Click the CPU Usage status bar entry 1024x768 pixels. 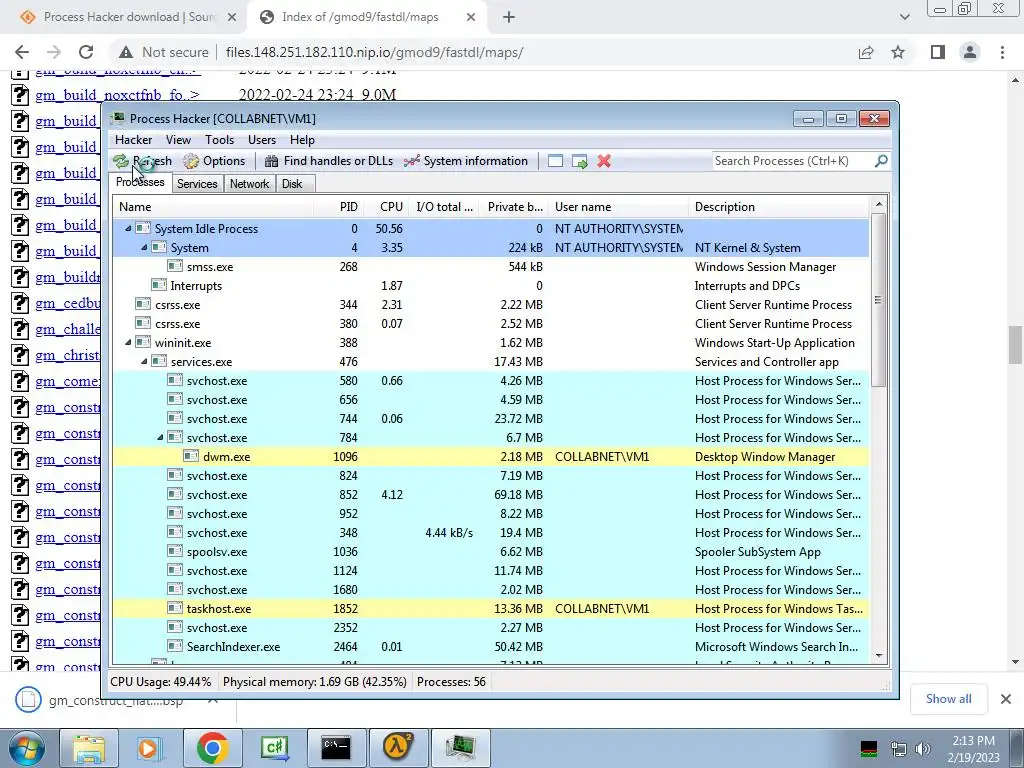(x=161, y=682)
